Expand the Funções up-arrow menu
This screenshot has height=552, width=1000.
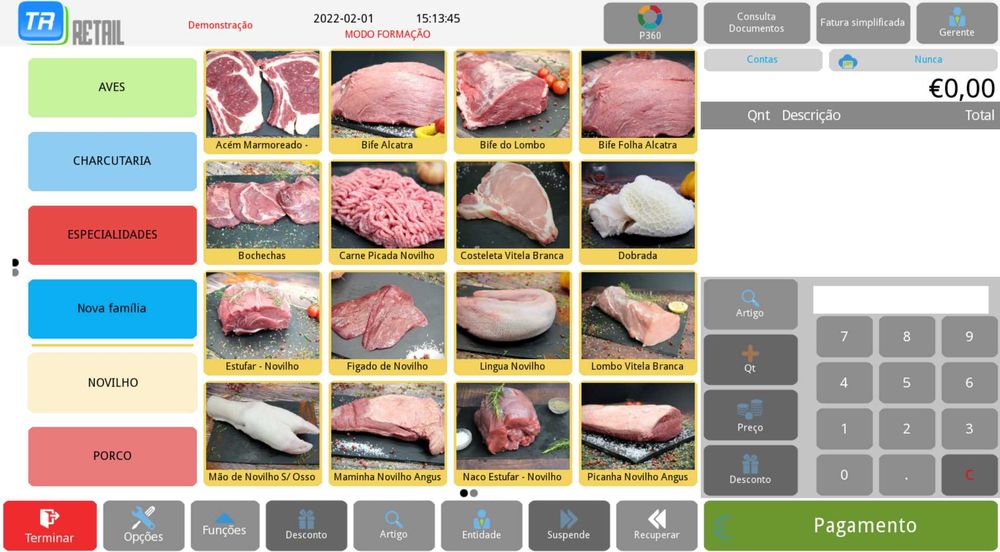pyautogui.click(x=224, y=526)
